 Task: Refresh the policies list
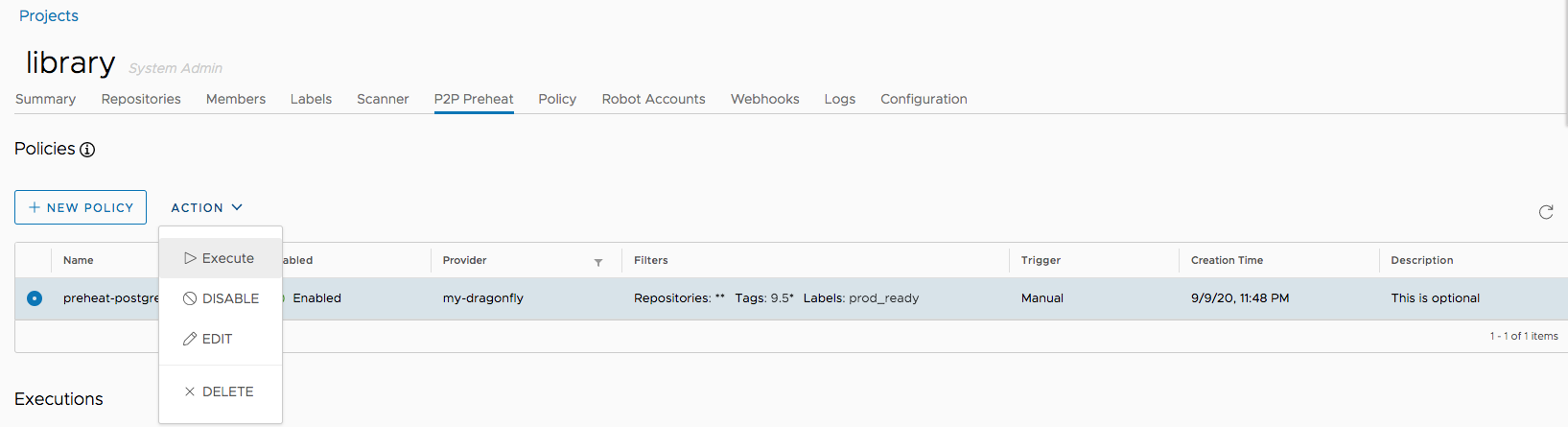pyautogui.click(x=1546, y=212)
